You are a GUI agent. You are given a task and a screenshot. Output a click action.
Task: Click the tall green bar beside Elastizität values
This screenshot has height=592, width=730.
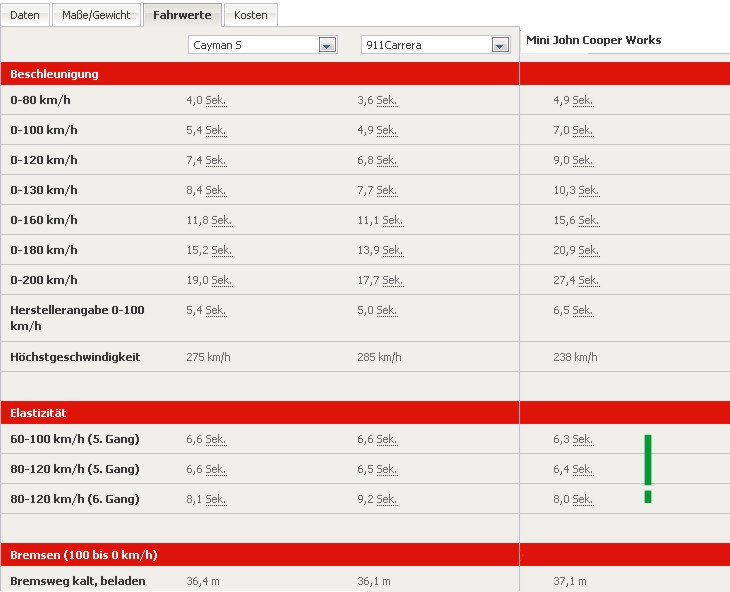[648, 459]
